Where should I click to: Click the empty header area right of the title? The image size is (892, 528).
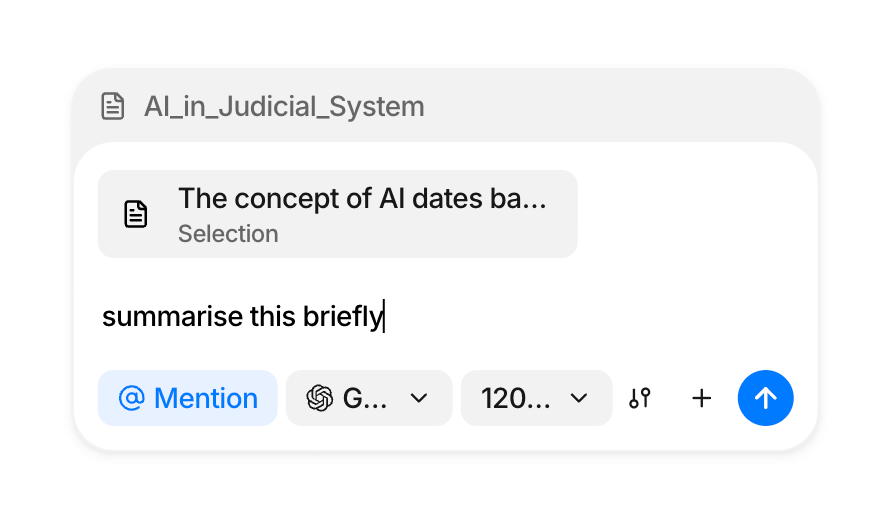point(620,106)
